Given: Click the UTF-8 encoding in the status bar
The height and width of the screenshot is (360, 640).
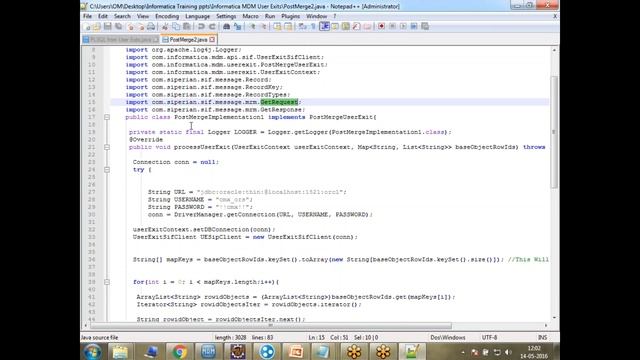Looking at the screenshot, I should (489, 338).
